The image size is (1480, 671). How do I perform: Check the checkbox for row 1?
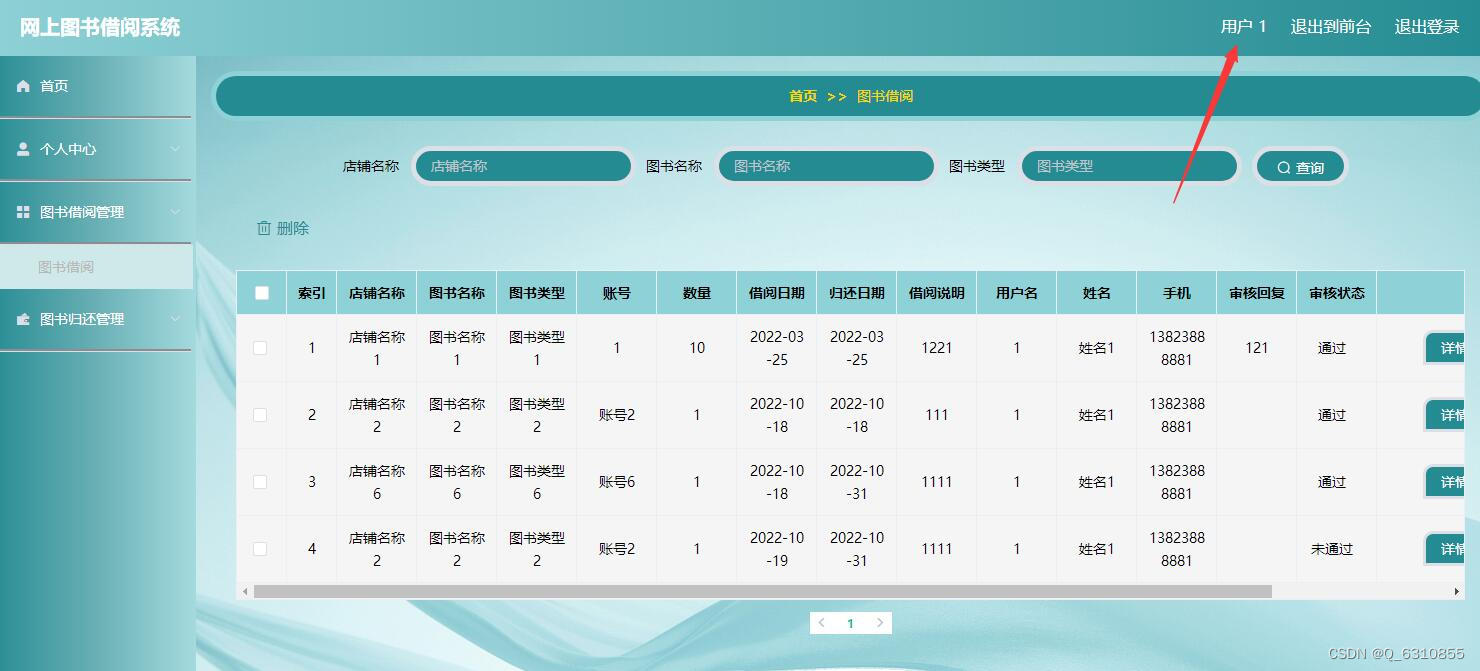(260, 347)
